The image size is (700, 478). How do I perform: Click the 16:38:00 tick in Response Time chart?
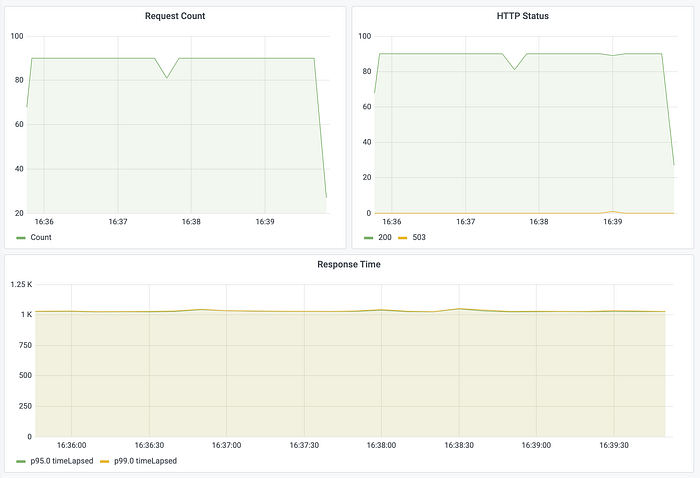(x=381, y=445)
